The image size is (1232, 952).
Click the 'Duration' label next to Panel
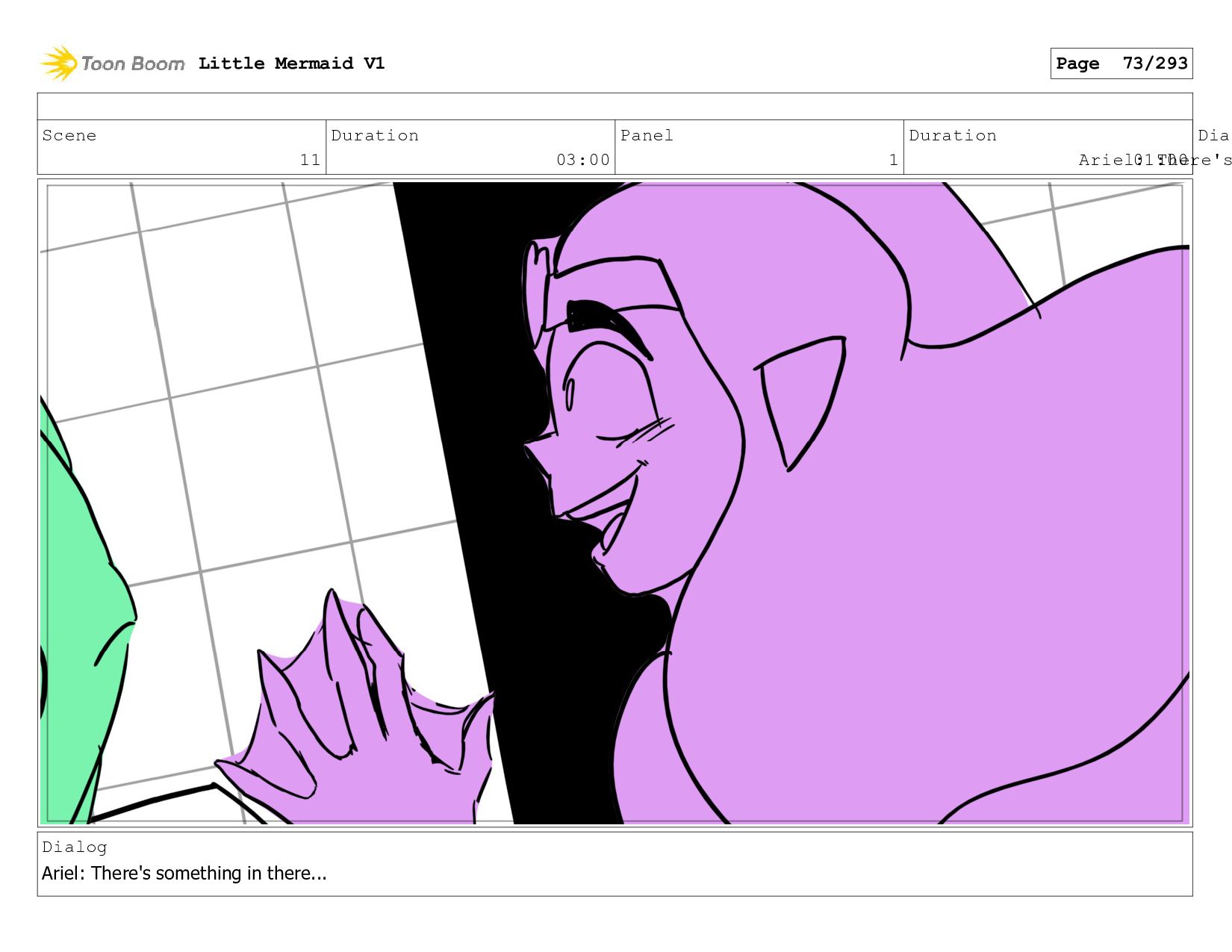(x=953, y=135)
